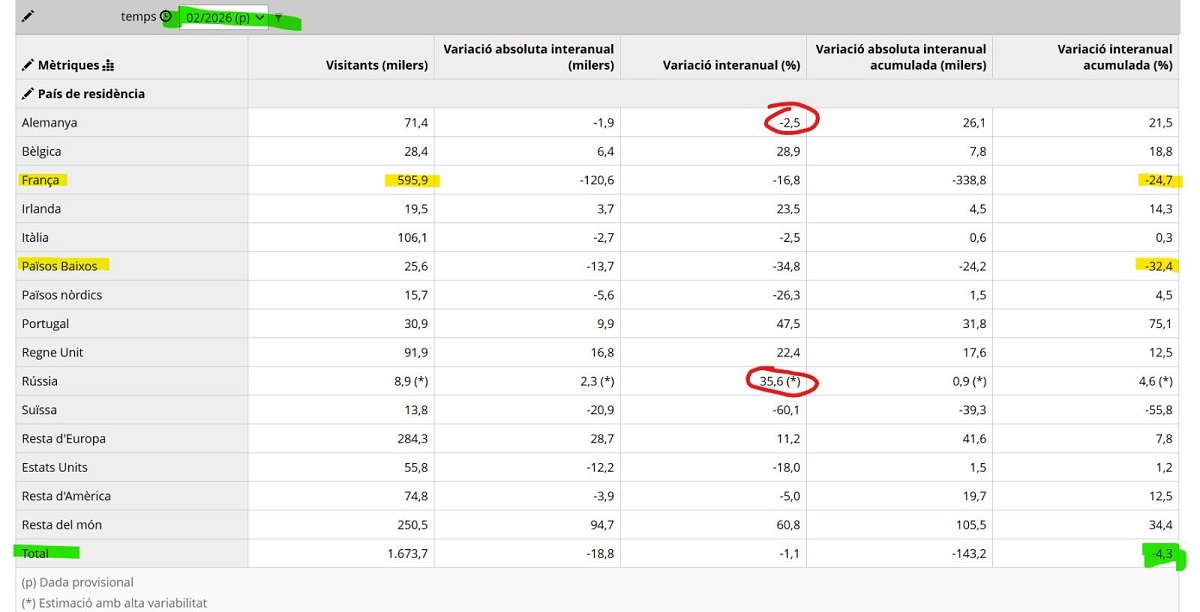Screen dimensions: 1200x612
Task: Click Portugal accumulated variation 75,1
Action: coord(1161,324)
